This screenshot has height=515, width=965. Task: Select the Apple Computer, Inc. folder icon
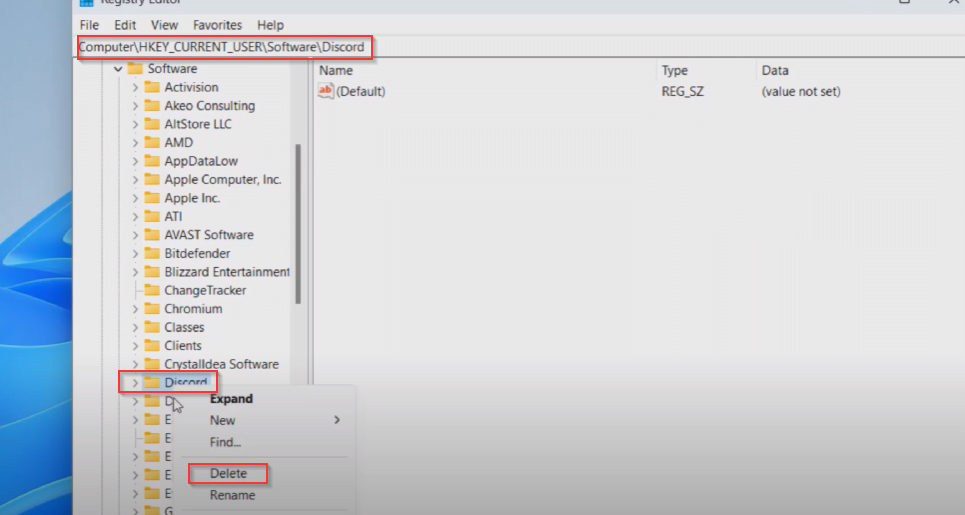(x=152, y=179)
